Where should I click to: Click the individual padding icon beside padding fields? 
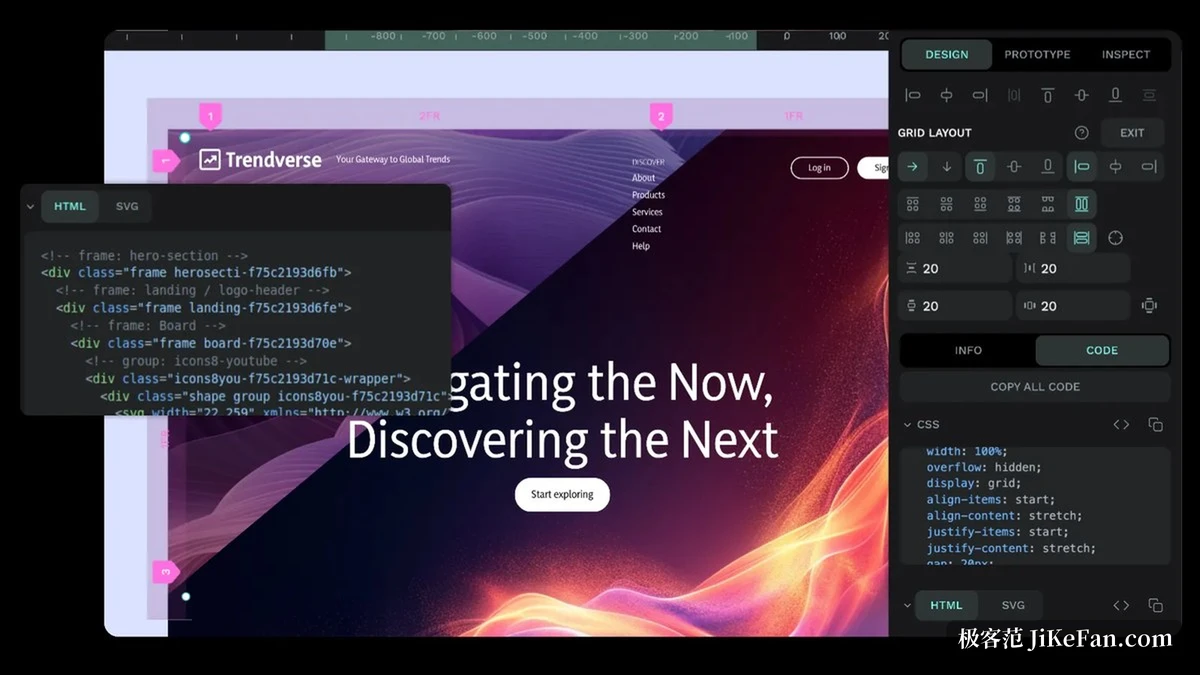1149,305
